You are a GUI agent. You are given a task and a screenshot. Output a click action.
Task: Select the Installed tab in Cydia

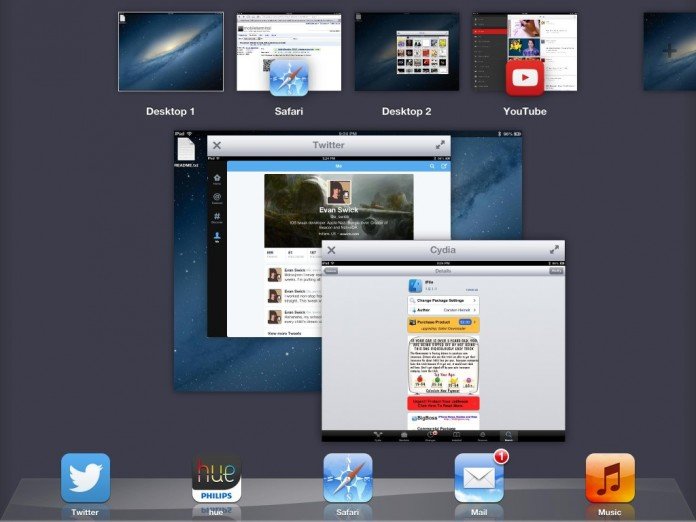click(x=456, y=436)
